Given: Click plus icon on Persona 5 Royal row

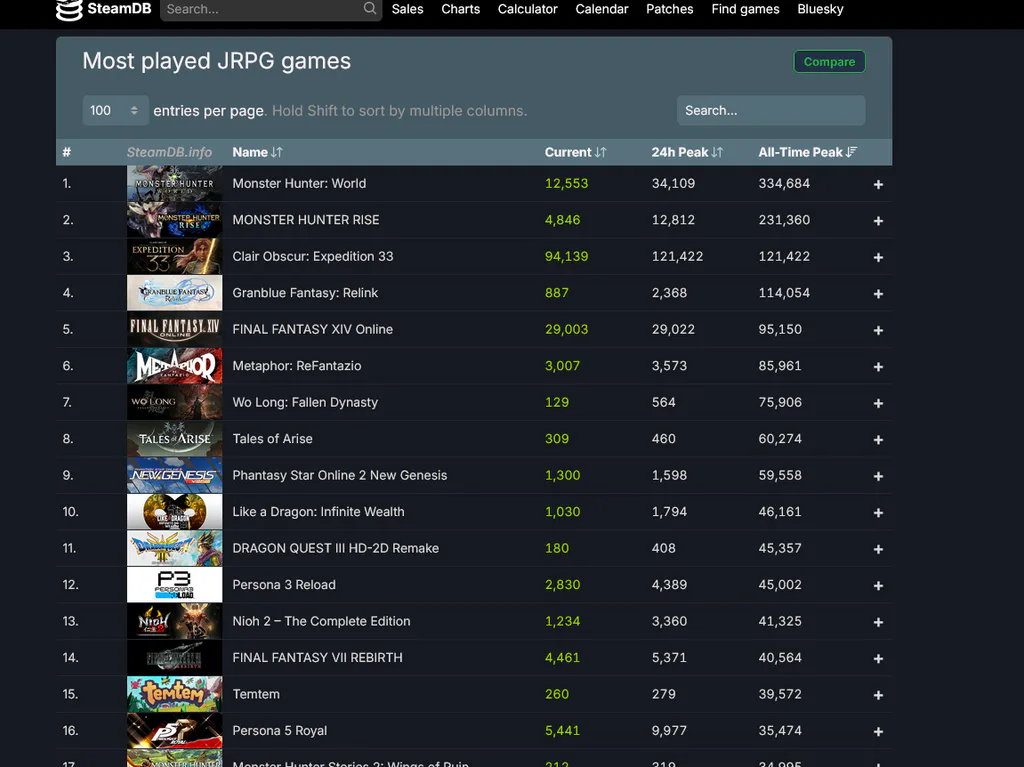Looking at the screenshot, I should click(x=878, y=732).
